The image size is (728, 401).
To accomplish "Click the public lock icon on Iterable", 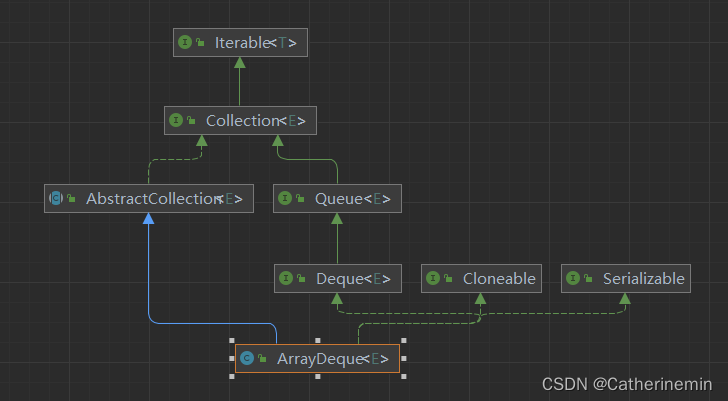I will [x=200, y=43].
